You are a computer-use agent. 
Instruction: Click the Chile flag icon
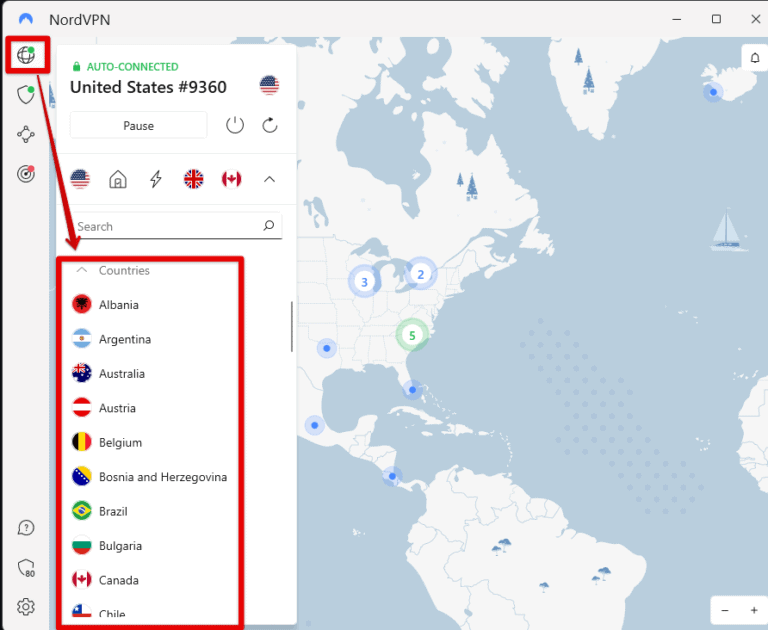pos(81,611)
